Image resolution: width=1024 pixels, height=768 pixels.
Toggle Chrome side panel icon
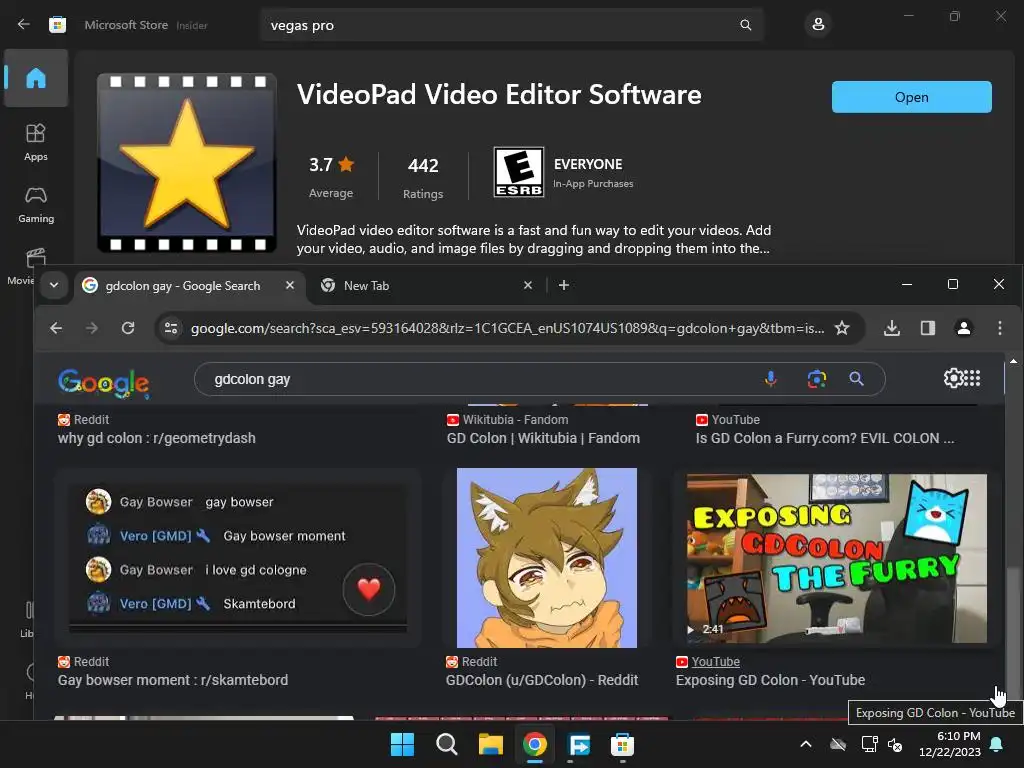pos(927,328)
